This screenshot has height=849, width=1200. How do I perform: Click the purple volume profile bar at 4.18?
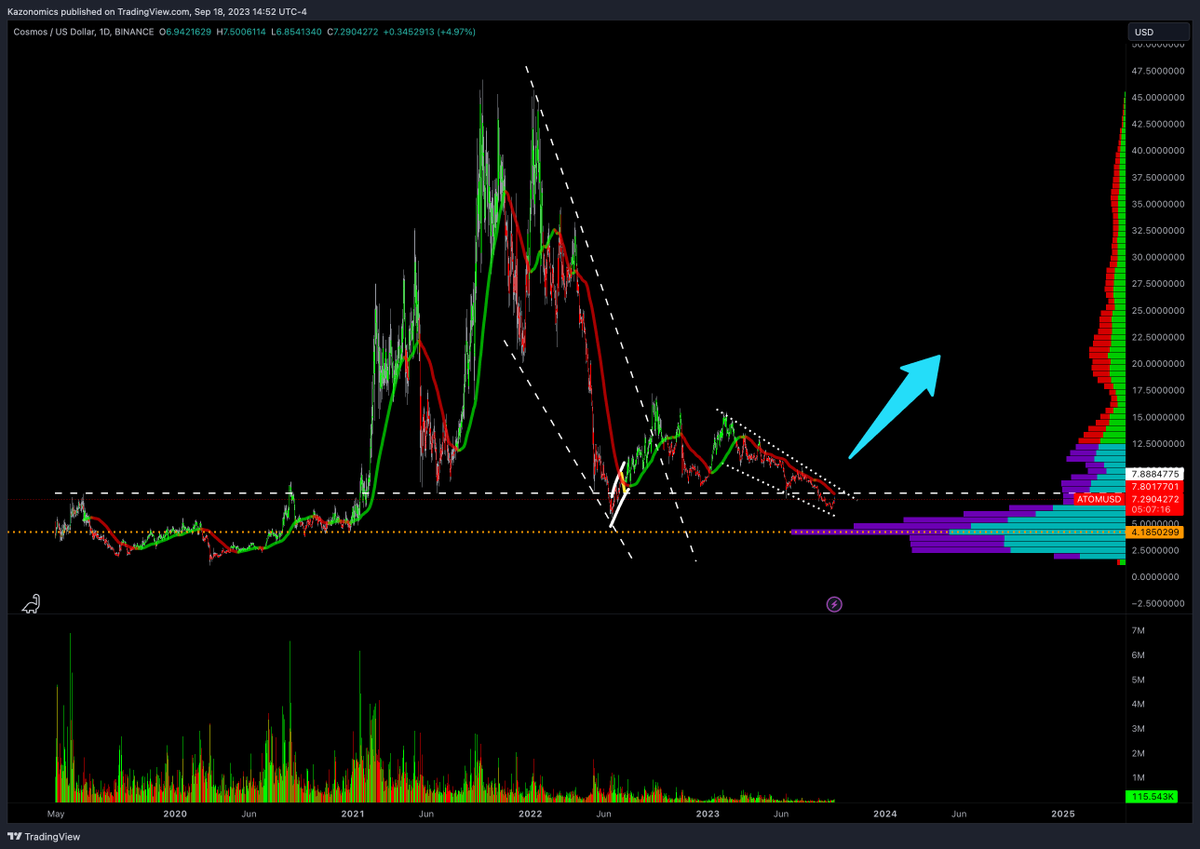[850, 532]
